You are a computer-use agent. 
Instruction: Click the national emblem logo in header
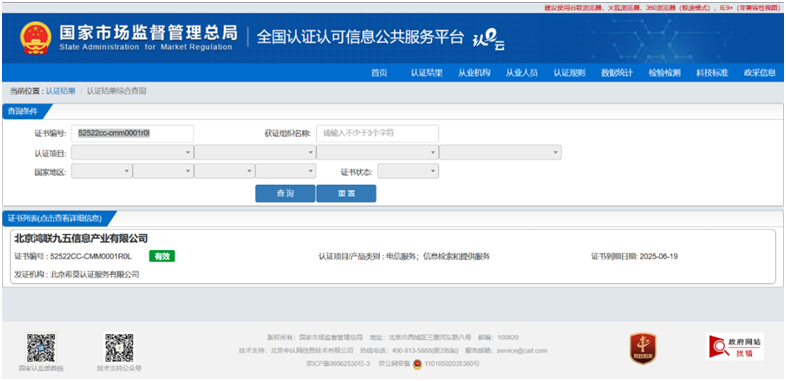click(36, 38)
